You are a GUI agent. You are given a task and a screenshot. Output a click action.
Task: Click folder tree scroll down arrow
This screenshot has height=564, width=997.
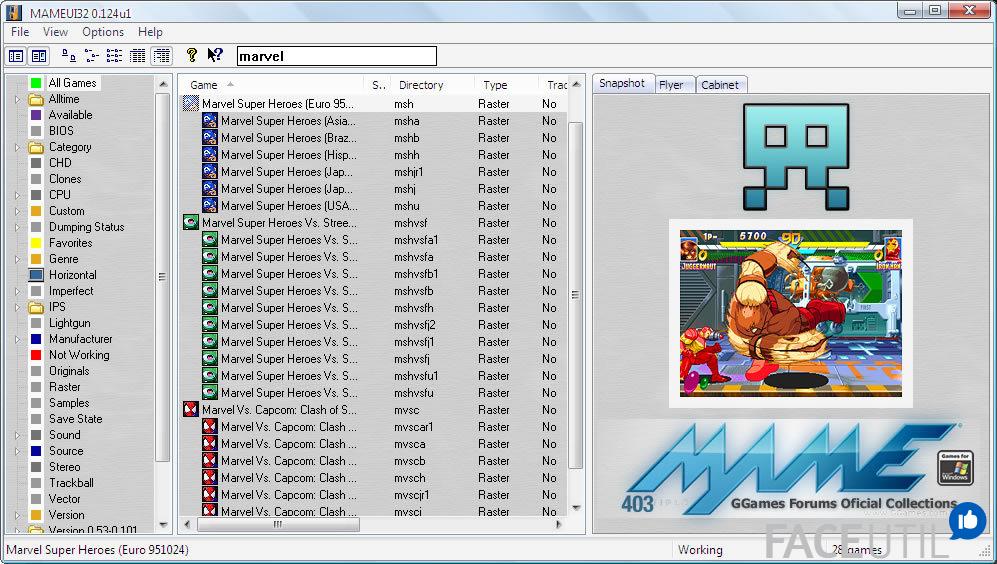point(163,525)
